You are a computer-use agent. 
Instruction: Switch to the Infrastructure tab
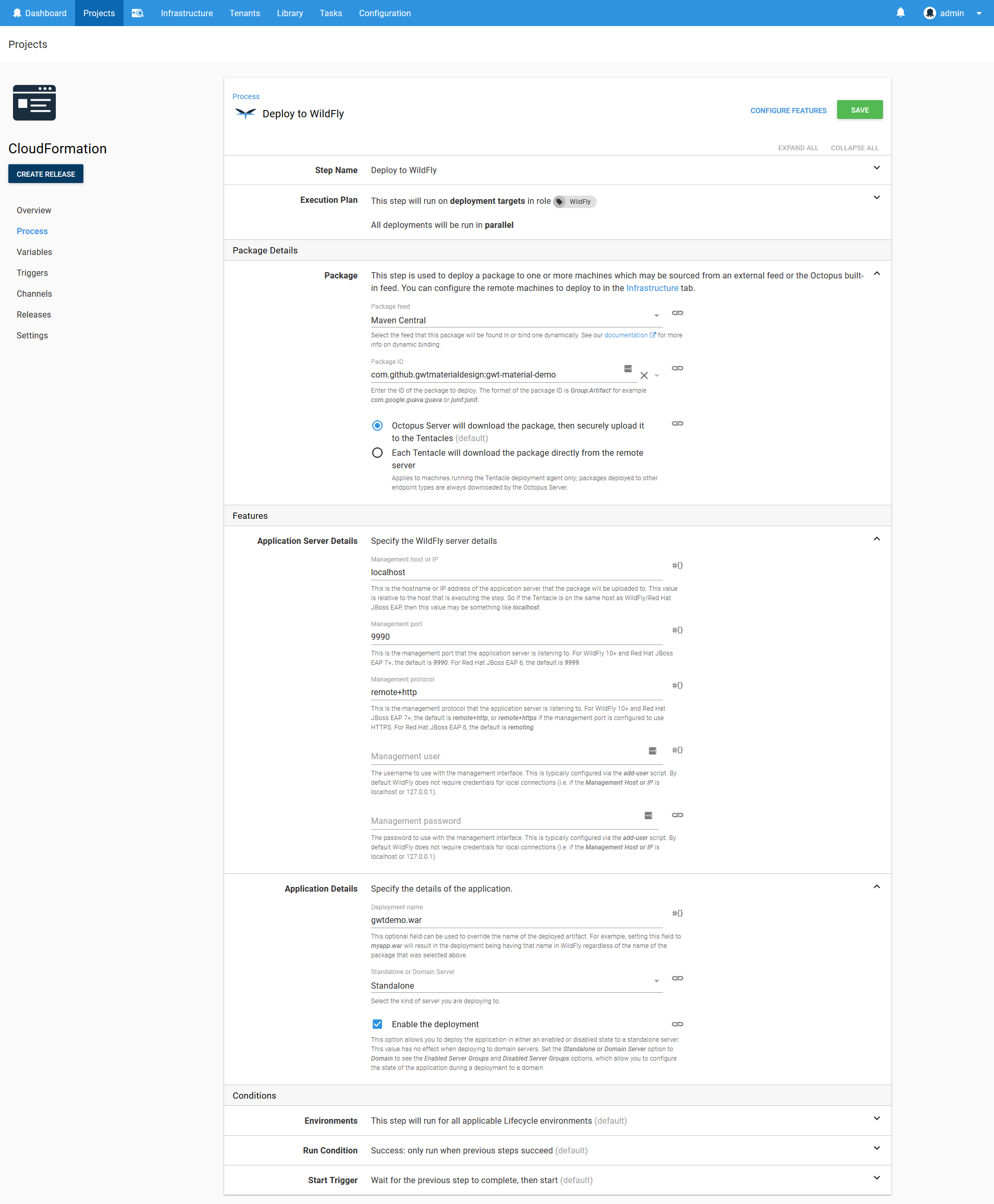pyautogui.click(x=187, y=13)
